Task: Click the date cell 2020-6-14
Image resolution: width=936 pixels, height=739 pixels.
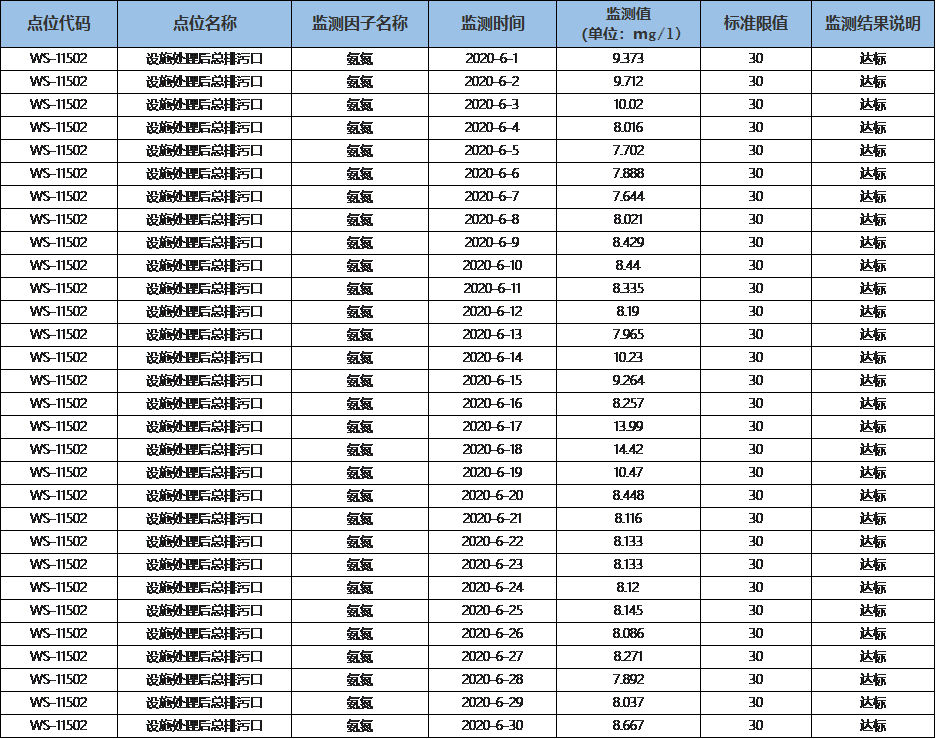Action: [x=492, y=358]
